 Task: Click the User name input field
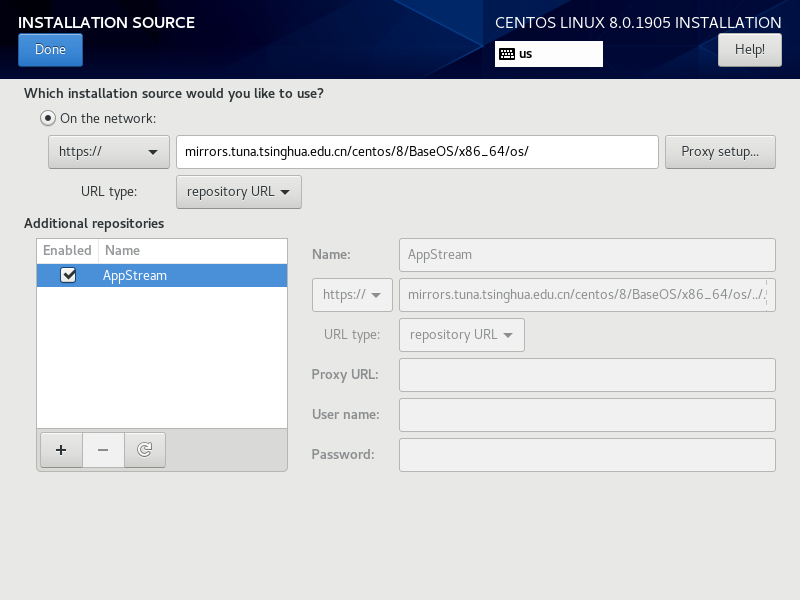[587, 415]
